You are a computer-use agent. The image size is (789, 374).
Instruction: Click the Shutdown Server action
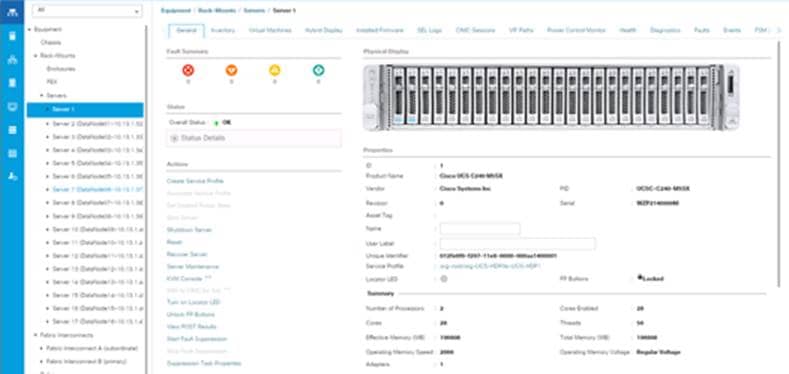point(189,230)
